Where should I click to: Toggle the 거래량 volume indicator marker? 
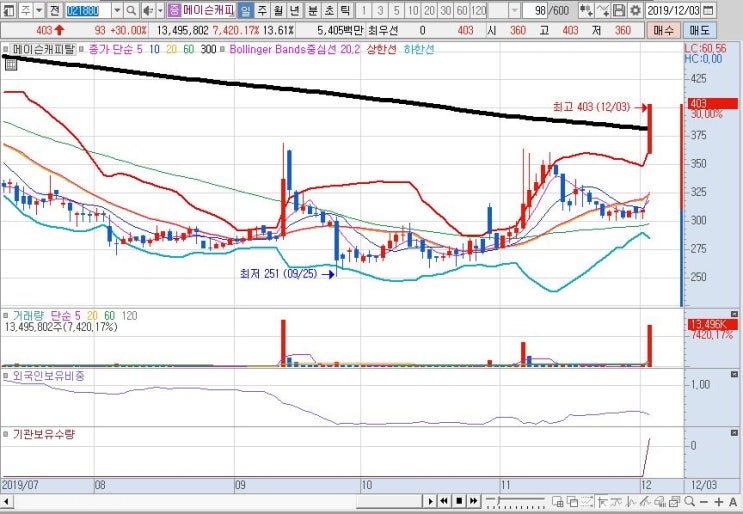5,315
